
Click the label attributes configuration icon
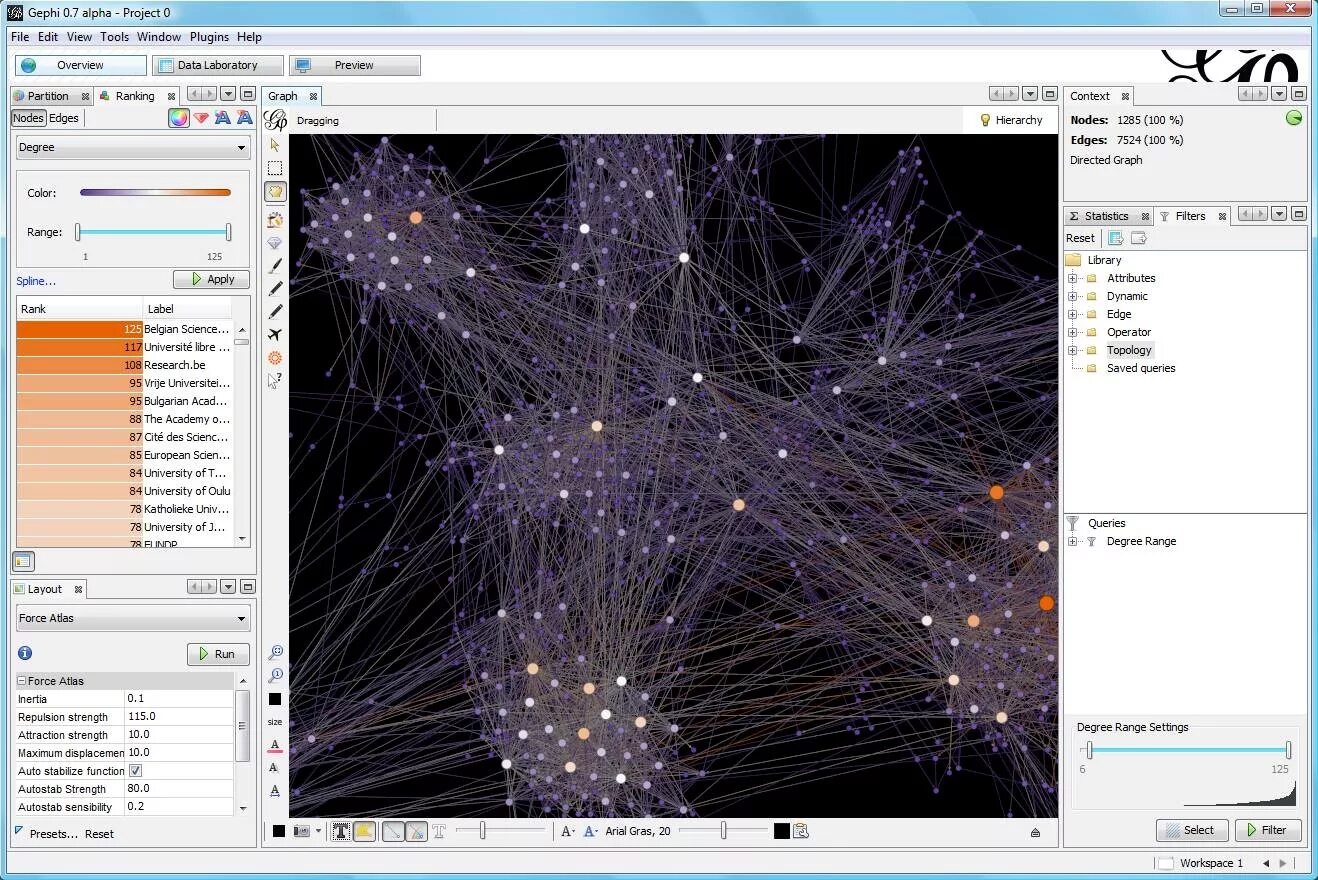[801, 831]
